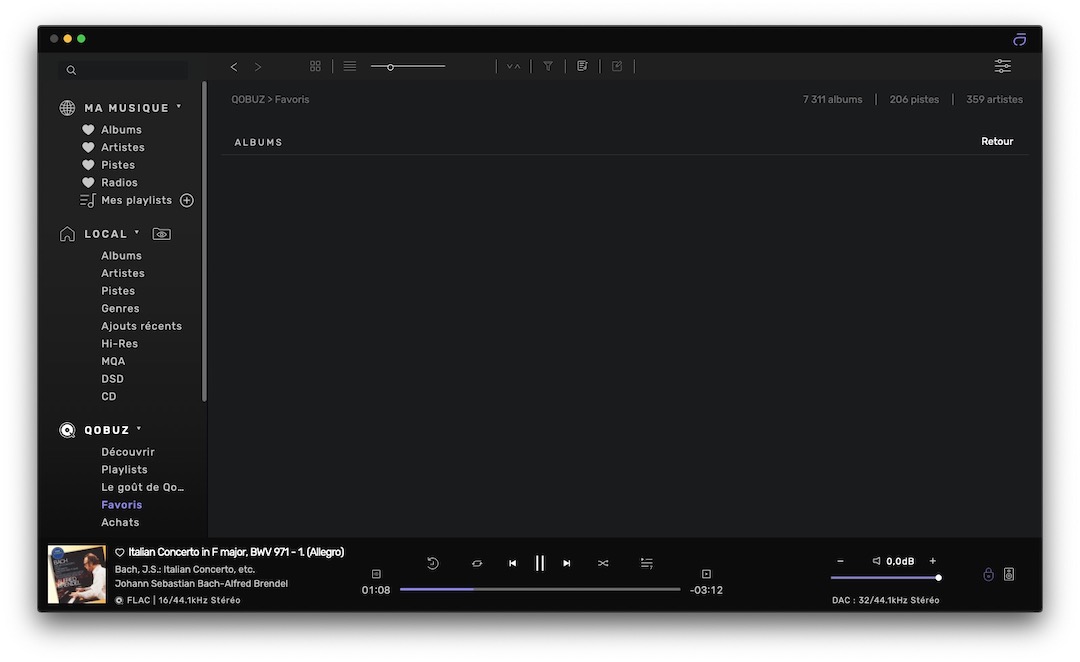Image resolution: width=1080 pixels, height=662 pixels.
Task: Open the speaker output device icon
Action: [1009, 575]
